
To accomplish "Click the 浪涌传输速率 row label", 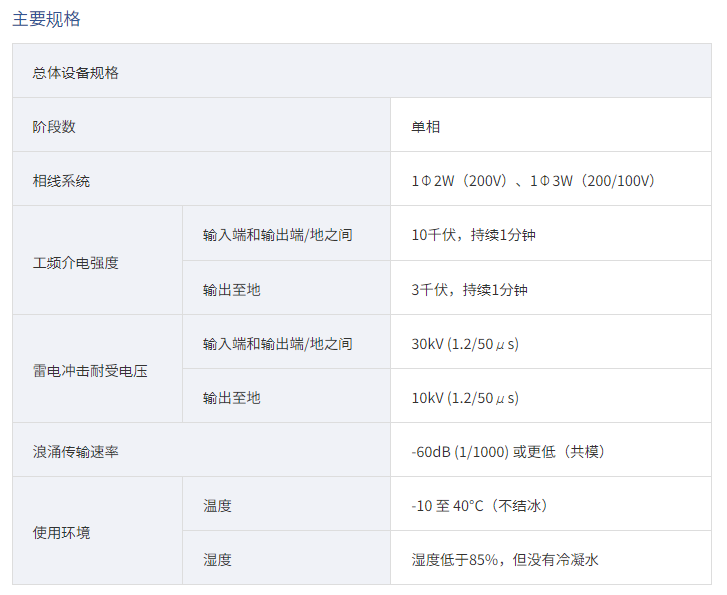I will [75, 452].
